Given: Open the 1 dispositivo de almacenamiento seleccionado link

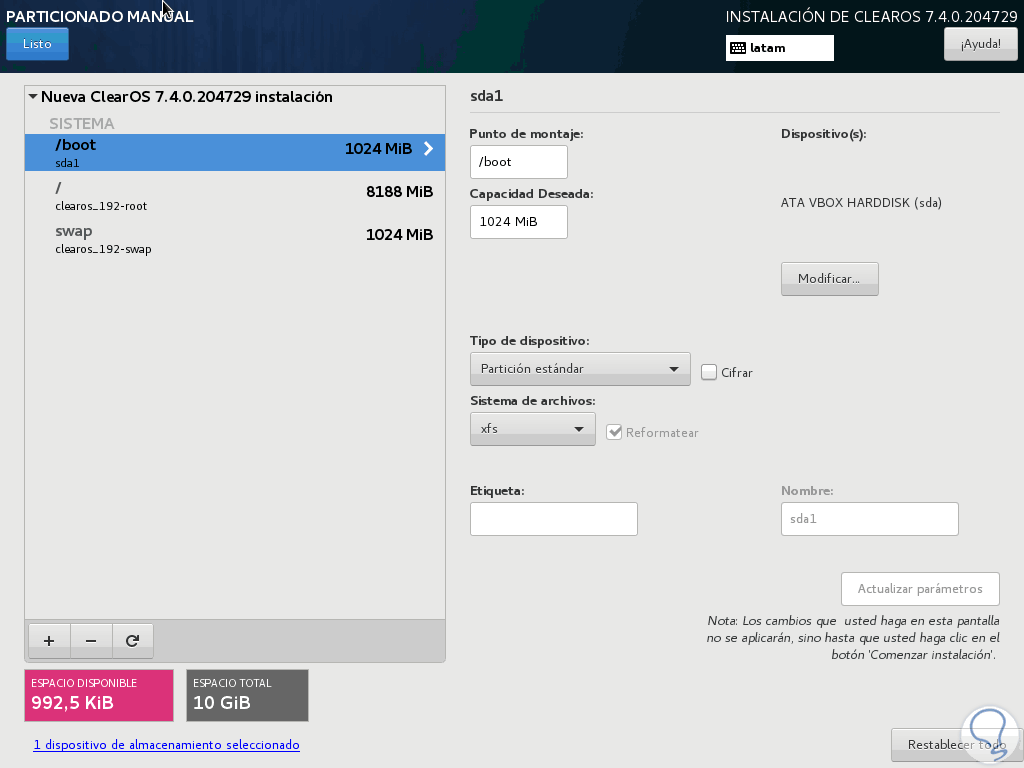Looking at the screenshot, I should (x=167, y=744).
